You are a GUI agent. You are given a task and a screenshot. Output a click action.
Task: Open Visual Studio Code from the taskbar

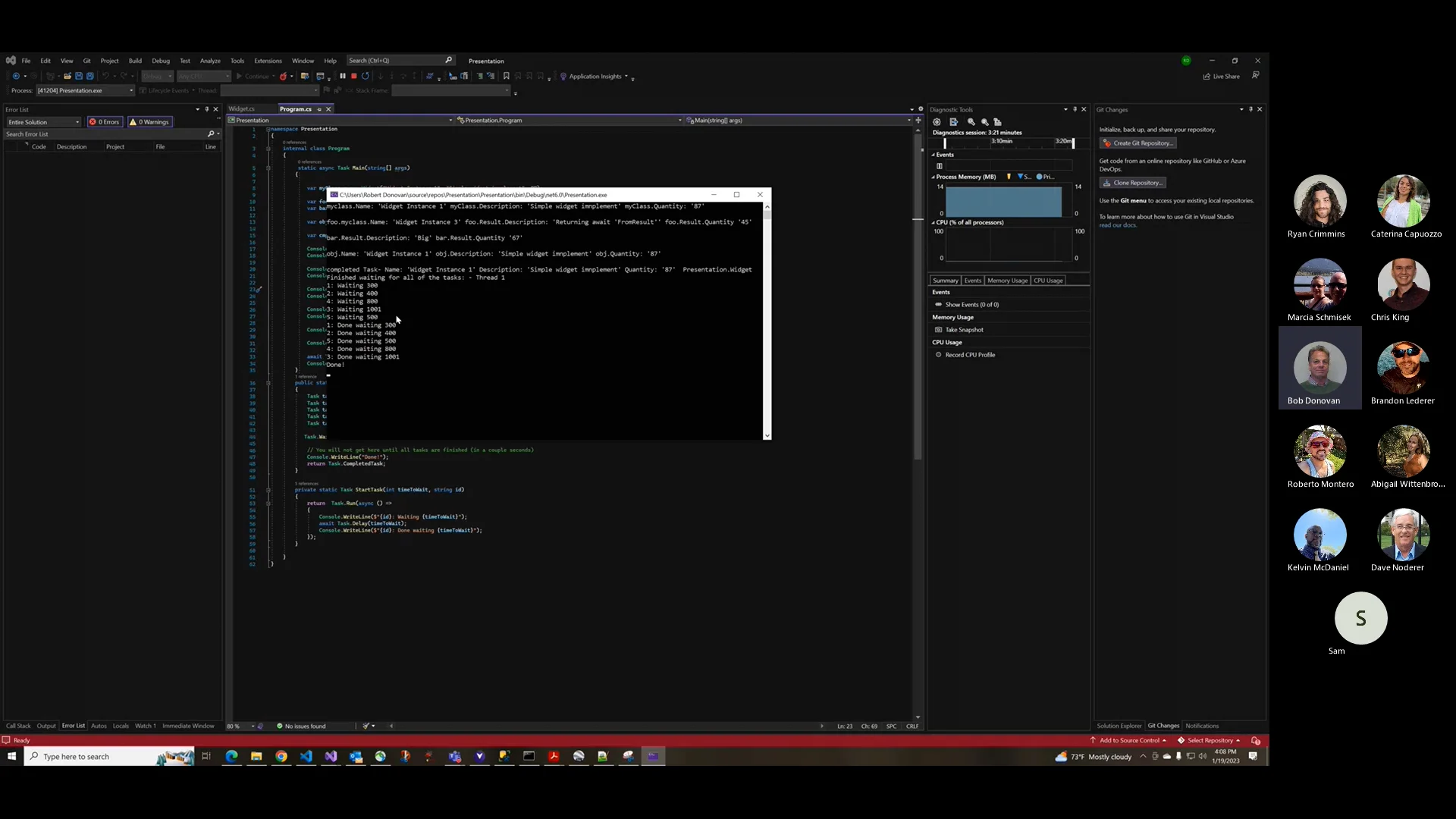[x=306, y=756]
